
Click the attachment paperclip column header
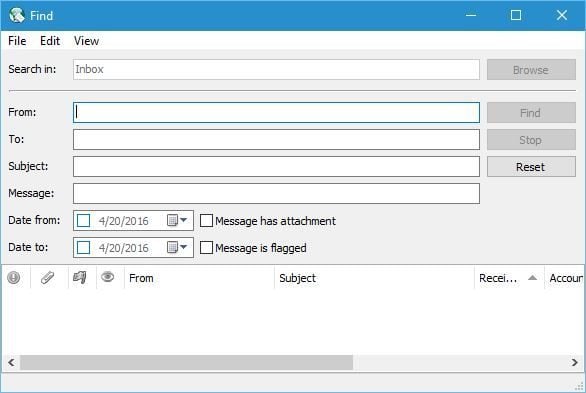tap(47, 278)
